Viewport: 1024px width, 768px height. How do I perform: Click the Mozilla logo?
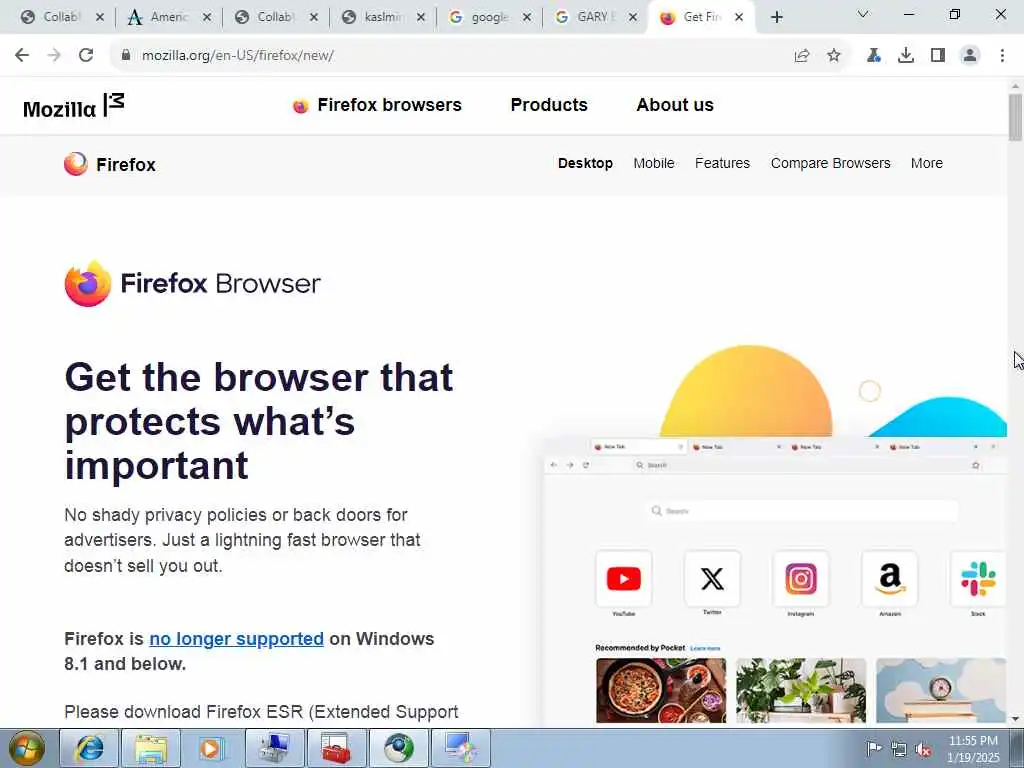tap(73, 106)
